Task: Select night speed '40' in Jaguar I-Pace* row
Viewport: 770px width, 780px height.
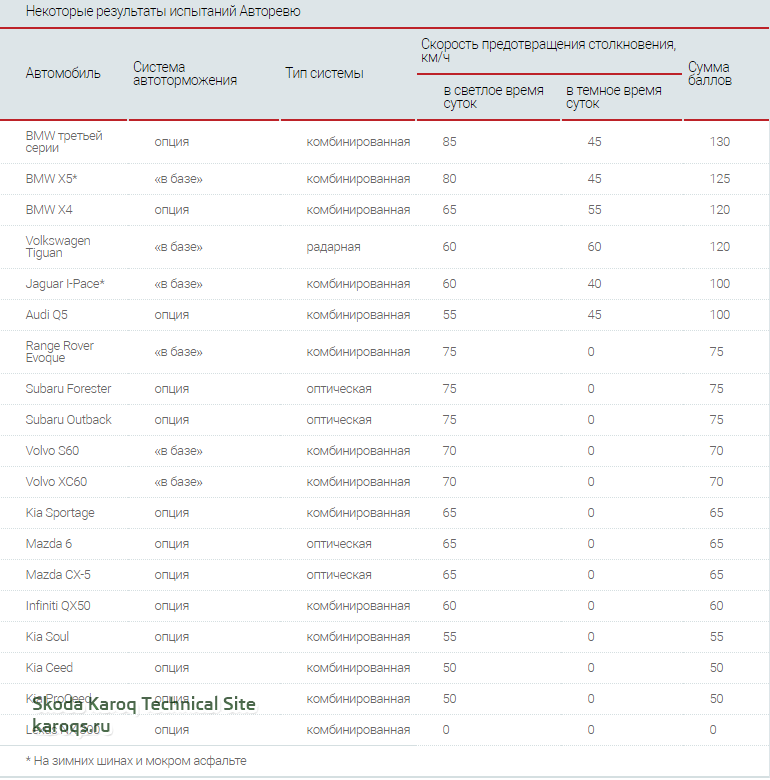Action: [x=594, y=284]
